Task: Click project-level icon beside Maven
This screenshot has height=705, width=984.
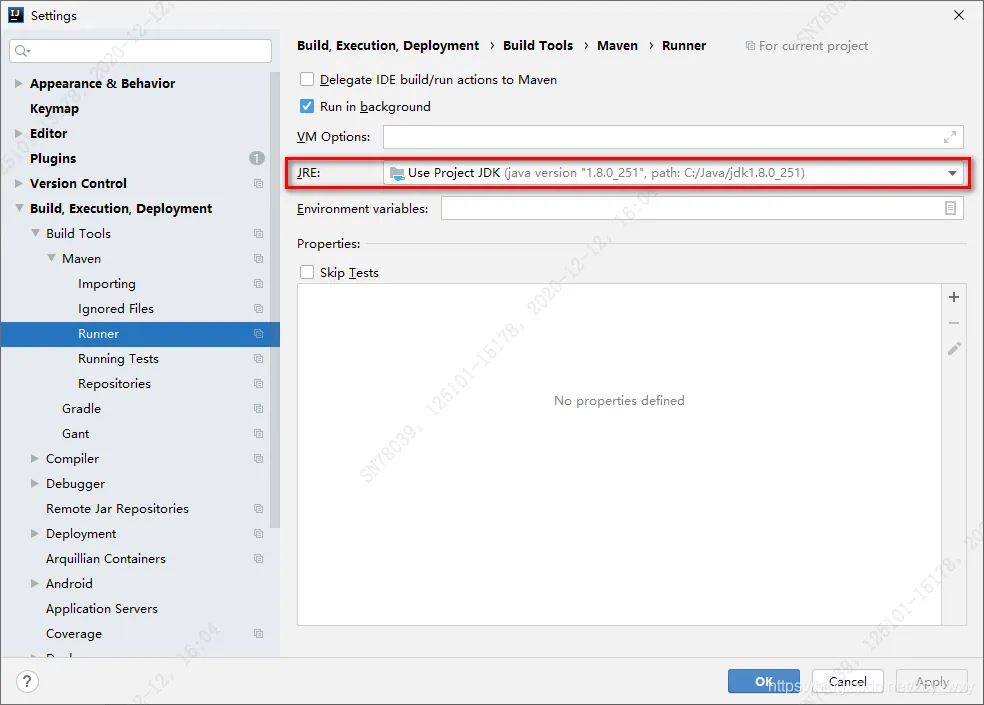Action: 258,259
